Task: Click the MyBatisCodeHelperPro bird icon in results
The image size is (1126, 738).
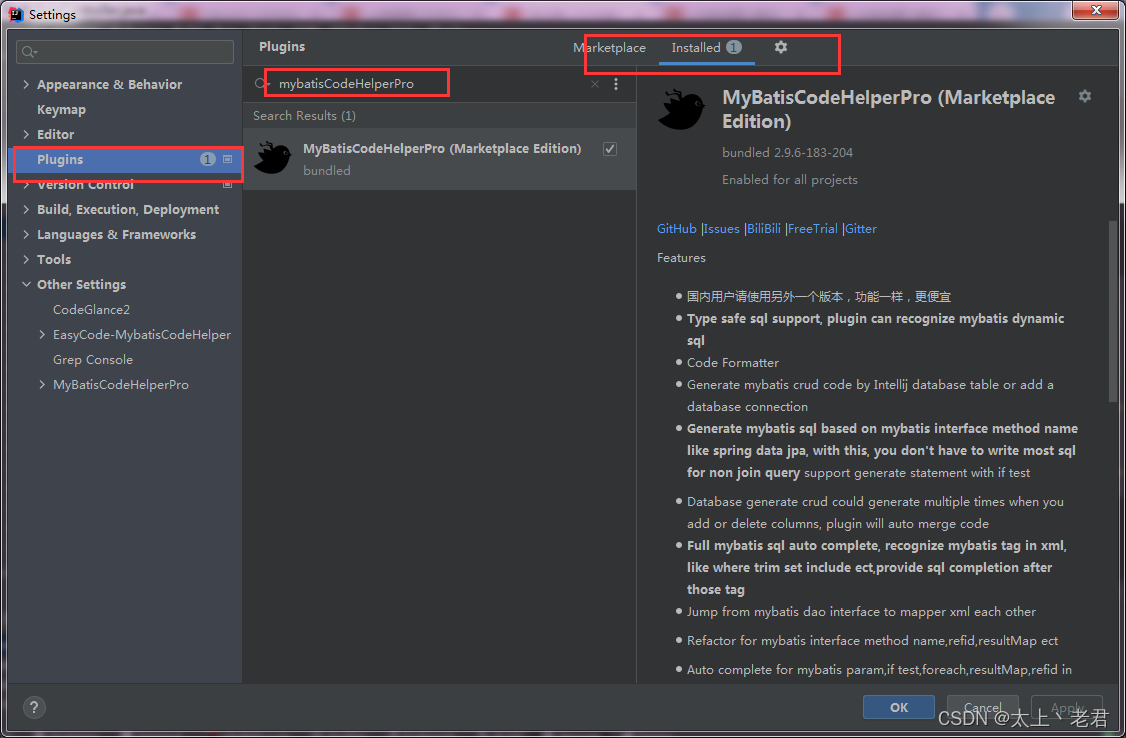Action: coord(273,158)
